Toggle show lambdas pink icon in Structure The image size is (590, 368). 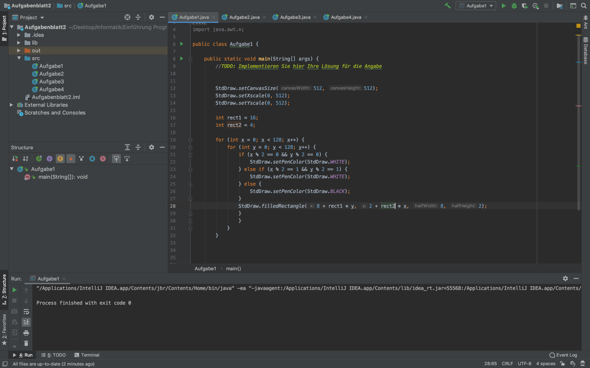(x=103, y=159)
